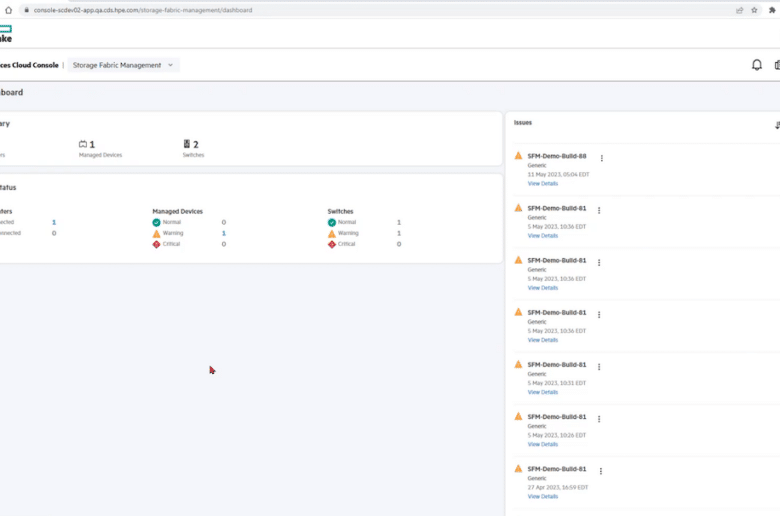Click the 'Switches' summary label under 2
780x516 pixels.
pyautogui.click(x=194, y=155)
